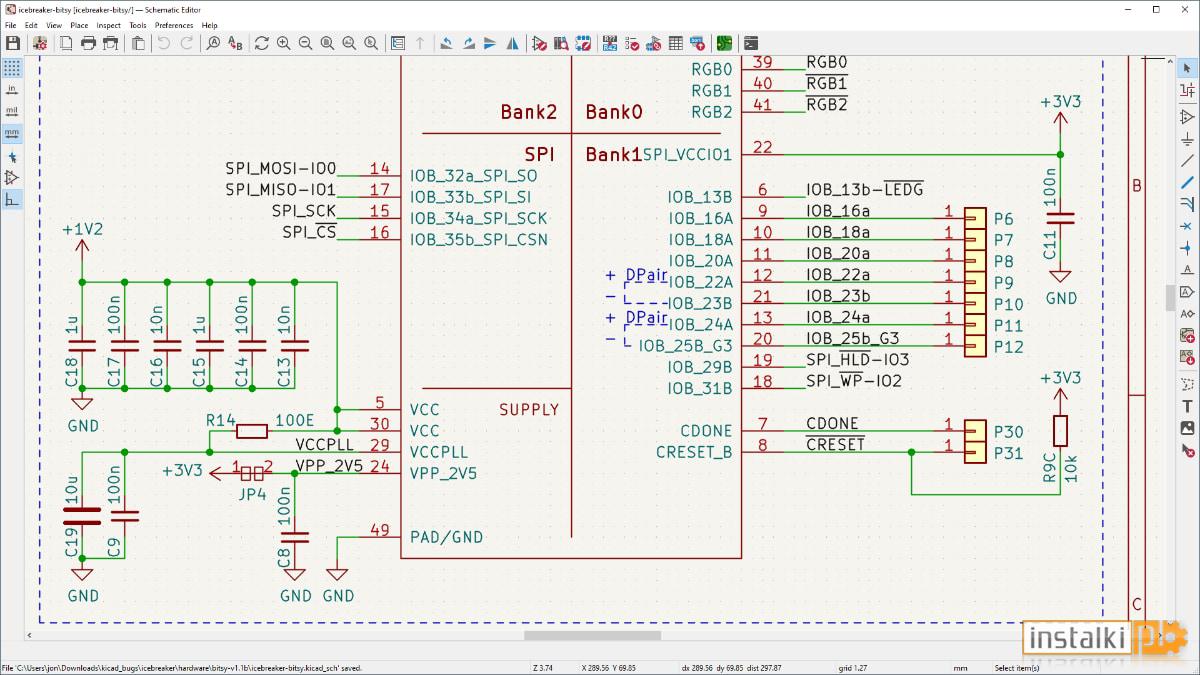The image size is (1200, 675).
Task: Toggle 90-degree wire constraint mode
Action: 12,200
